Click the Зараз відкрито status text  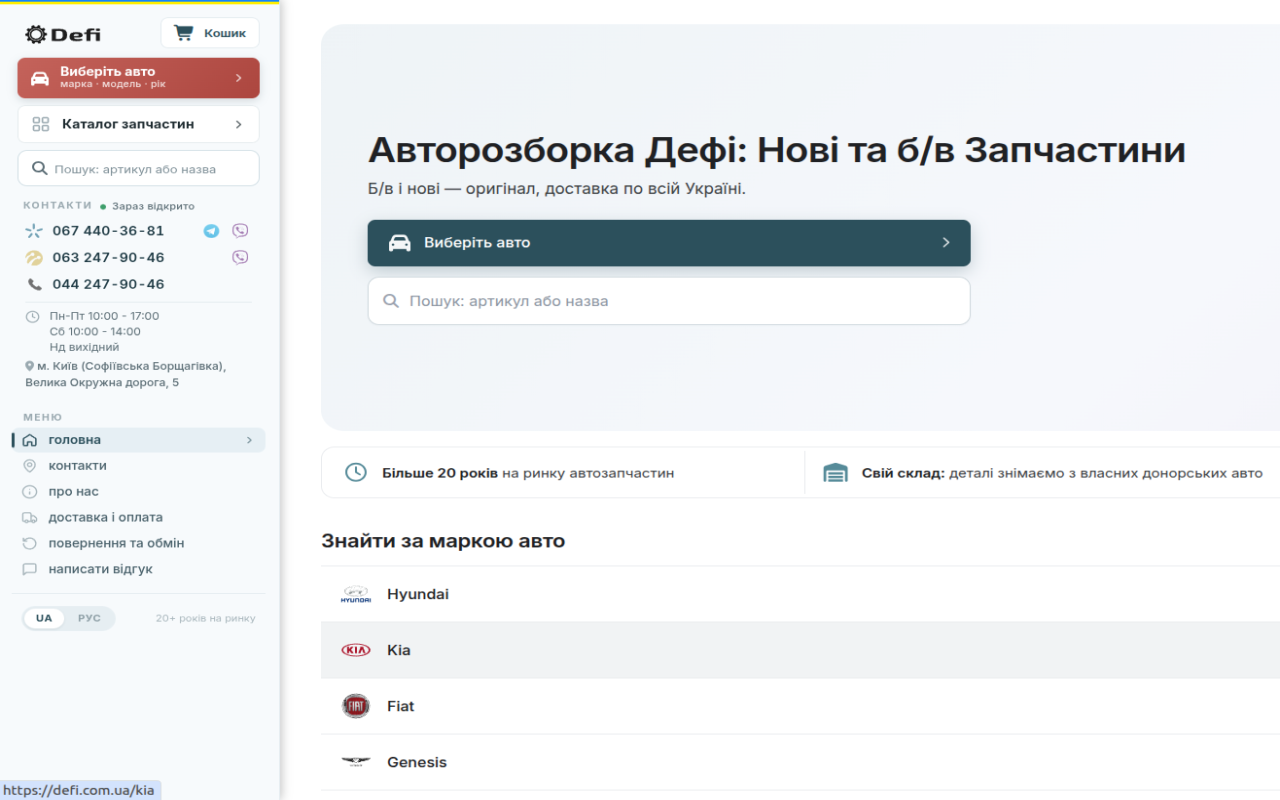tap(153, 206)
